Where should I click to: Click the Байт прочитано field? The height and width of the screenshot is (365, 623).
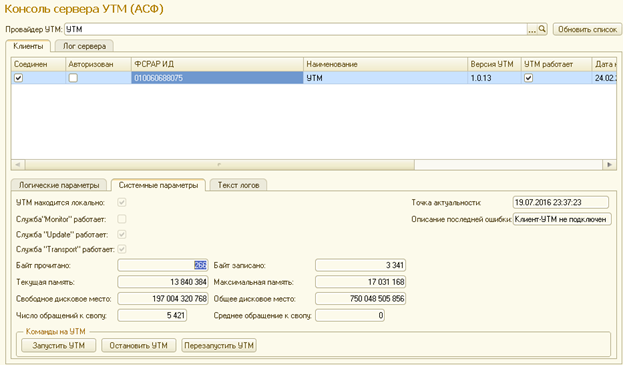(x=163, y=265)
